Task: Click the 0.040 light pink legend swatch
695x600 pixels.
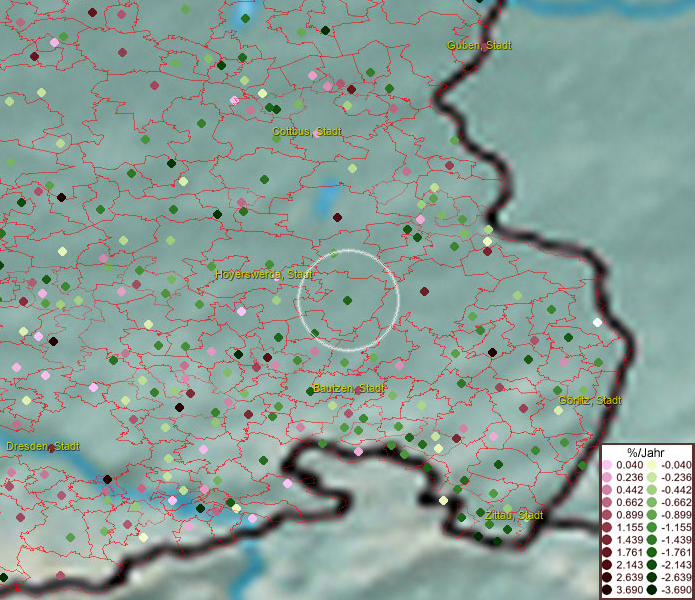Action: (608, 465)
